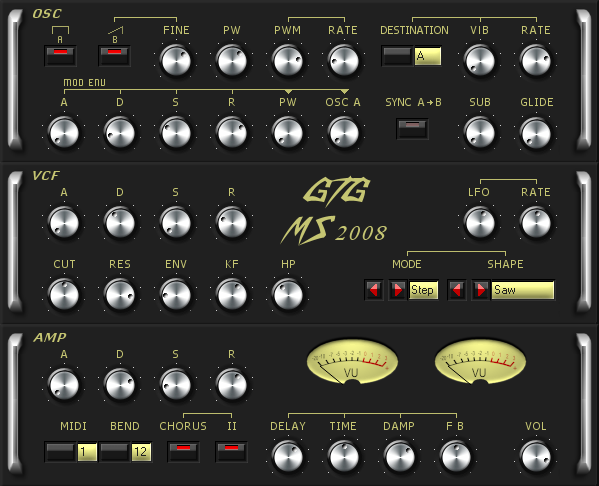Toggle the oscillator A waveform switch
The height and width of the screenshot is (486, 599).
click(x=60, y=56)
